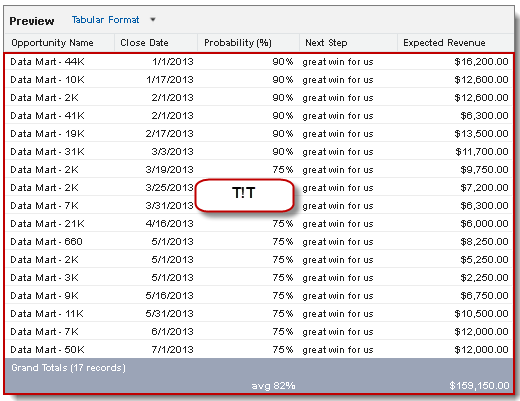
Task: Click the Preview panel title
Action: (x=32, y=21)
